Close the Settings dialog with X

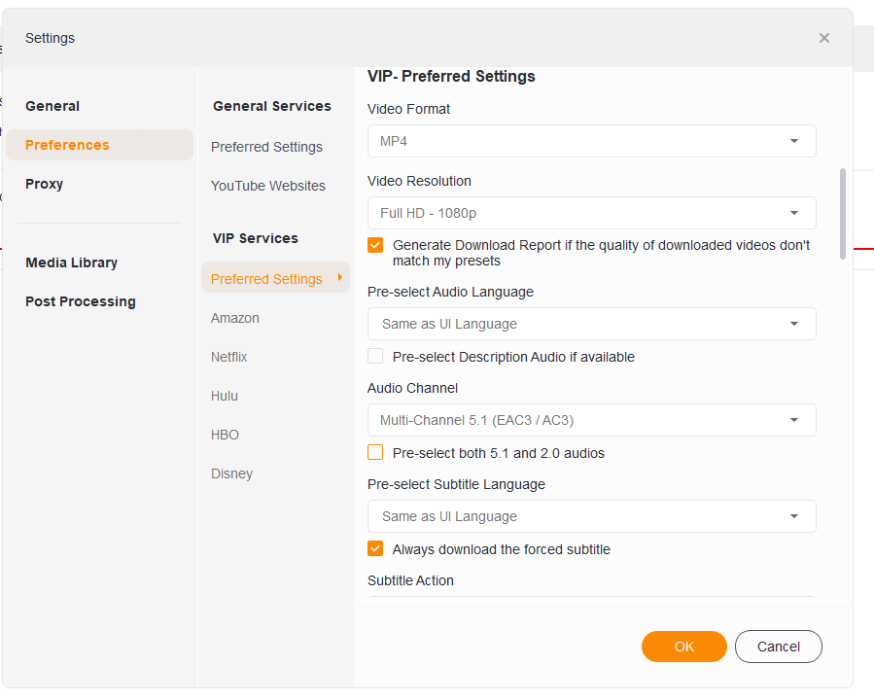point(824,38)
